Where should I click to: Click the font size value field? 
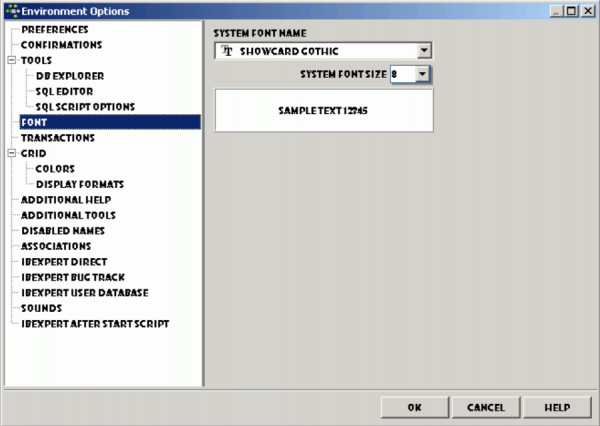403,74
